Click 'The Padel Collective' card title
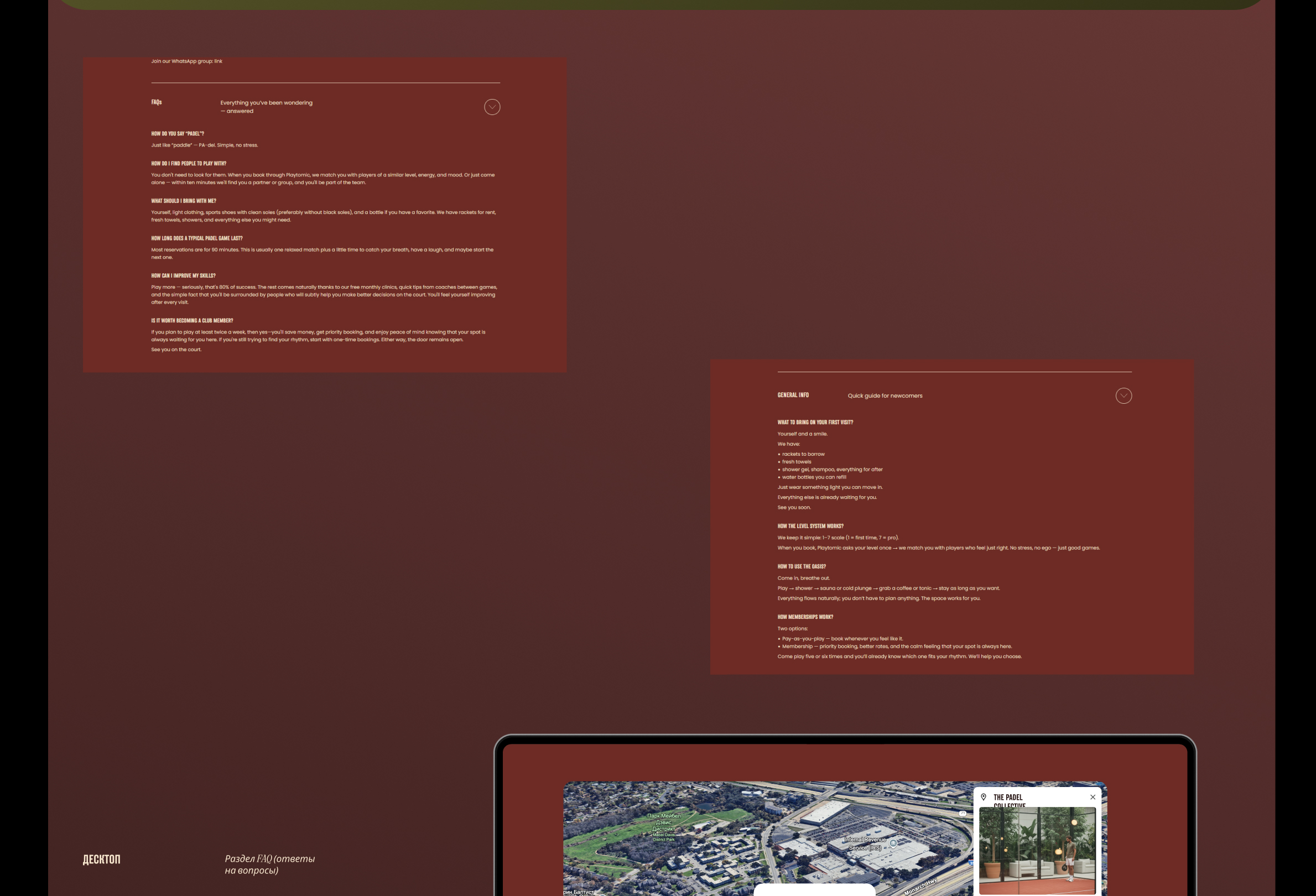This screenshot has height=896, width=1316. coord(1008,798)
